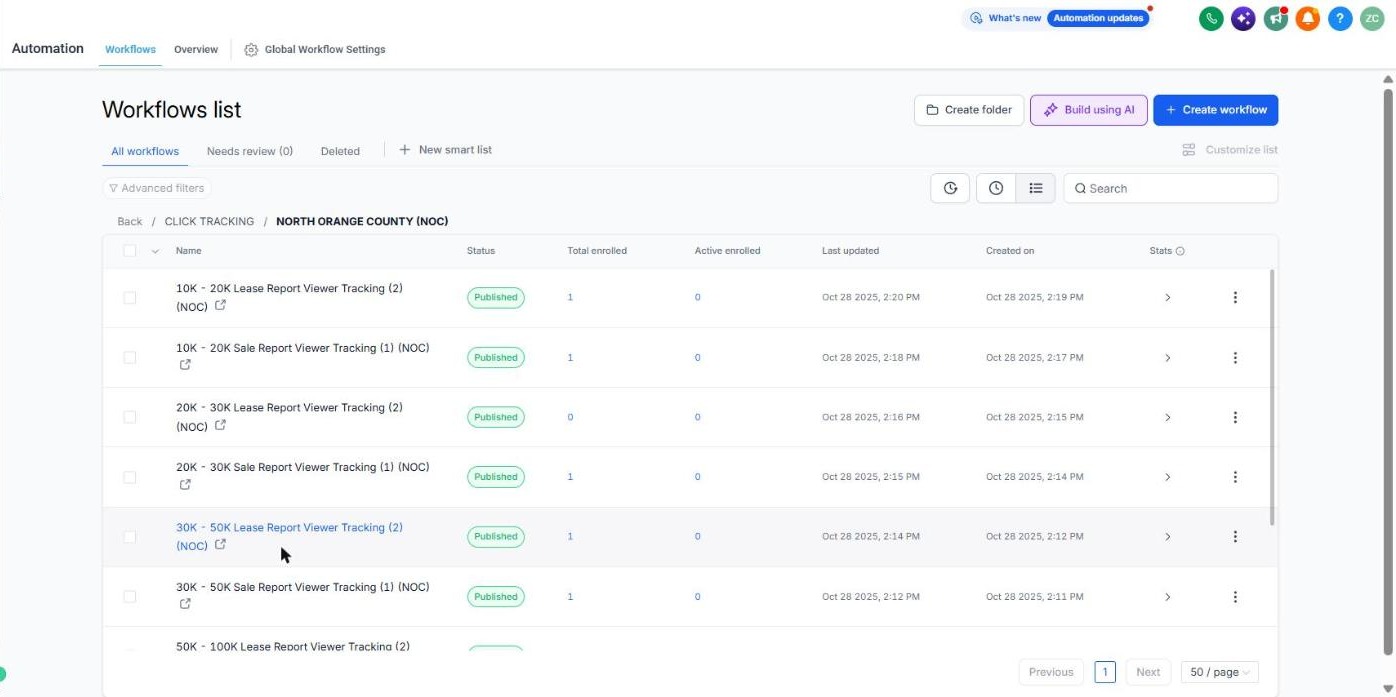Select checkbox for 30K - 50K Sale Report row
Screen dimensions: 1396x697
click(130, 597)
